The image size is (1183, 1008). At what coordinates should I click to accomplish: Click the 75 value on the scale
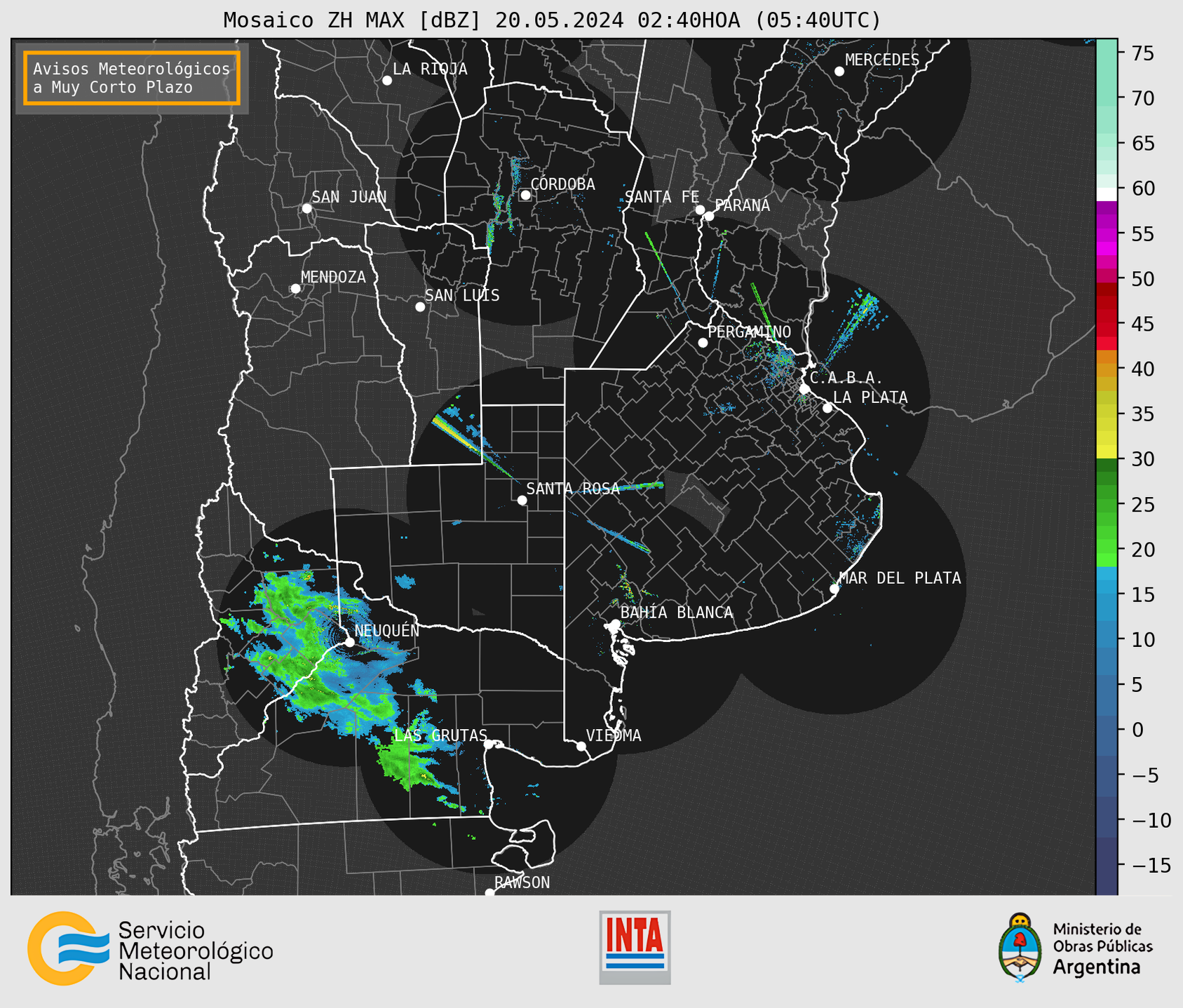1142,53
